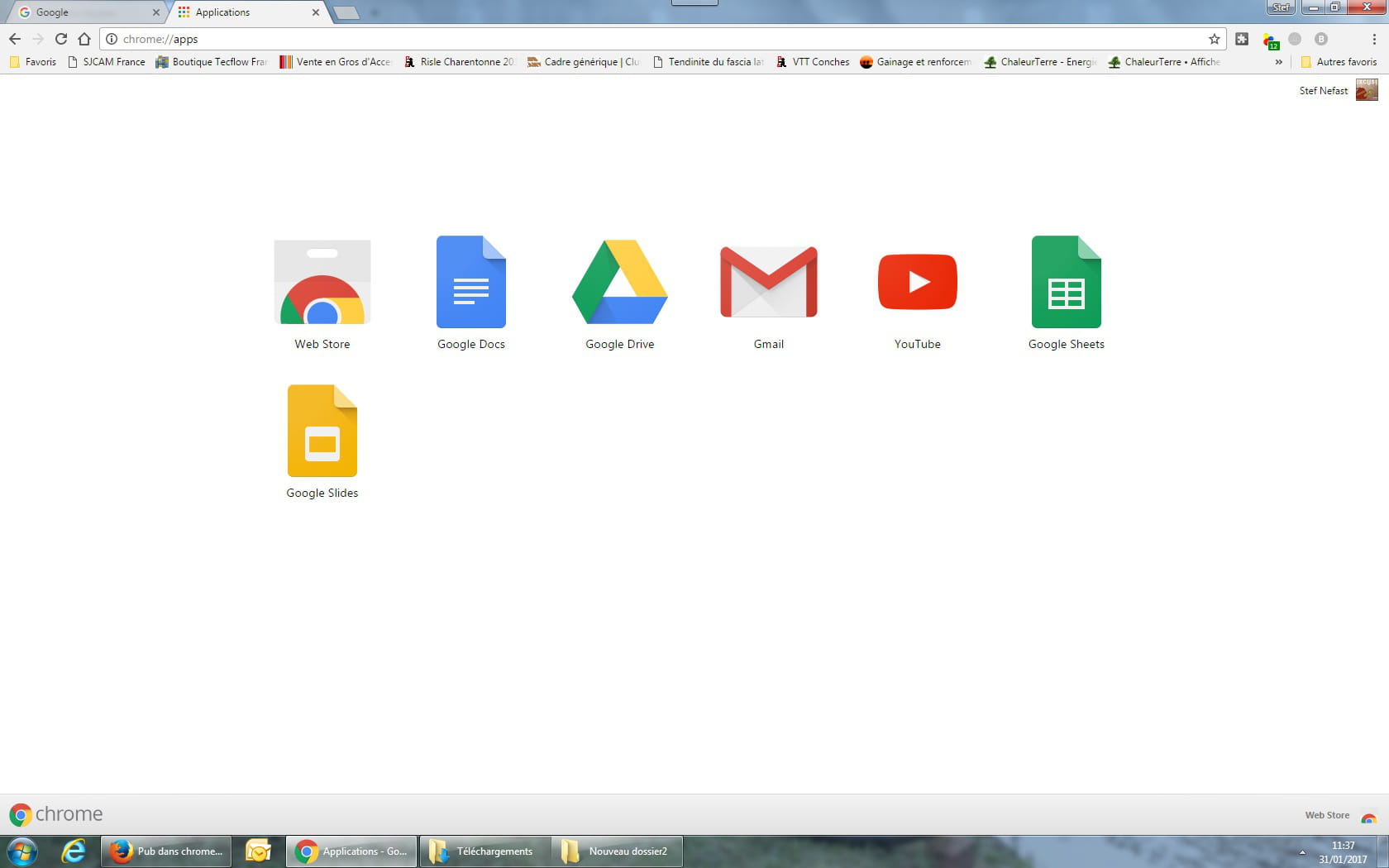The width and height of the screenshot is (1389, 868).
Task: Reload the current page
Action: click(61, 39)
